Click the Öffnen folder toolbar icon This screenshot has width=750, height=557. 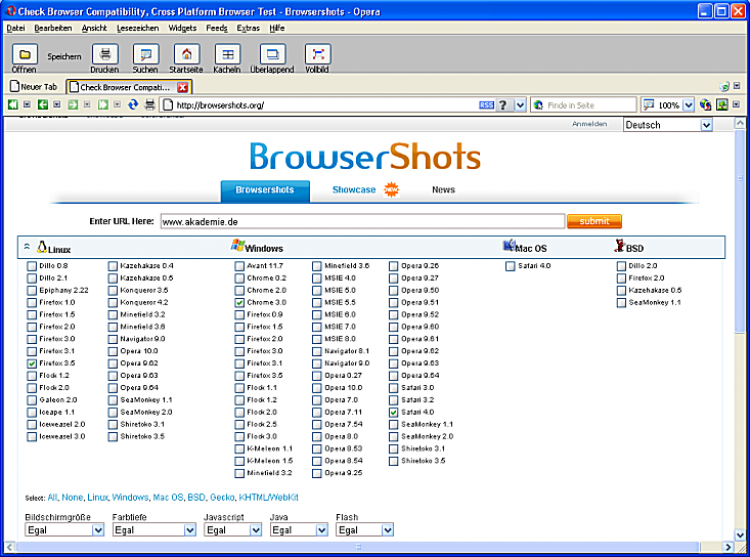[24, 54]
